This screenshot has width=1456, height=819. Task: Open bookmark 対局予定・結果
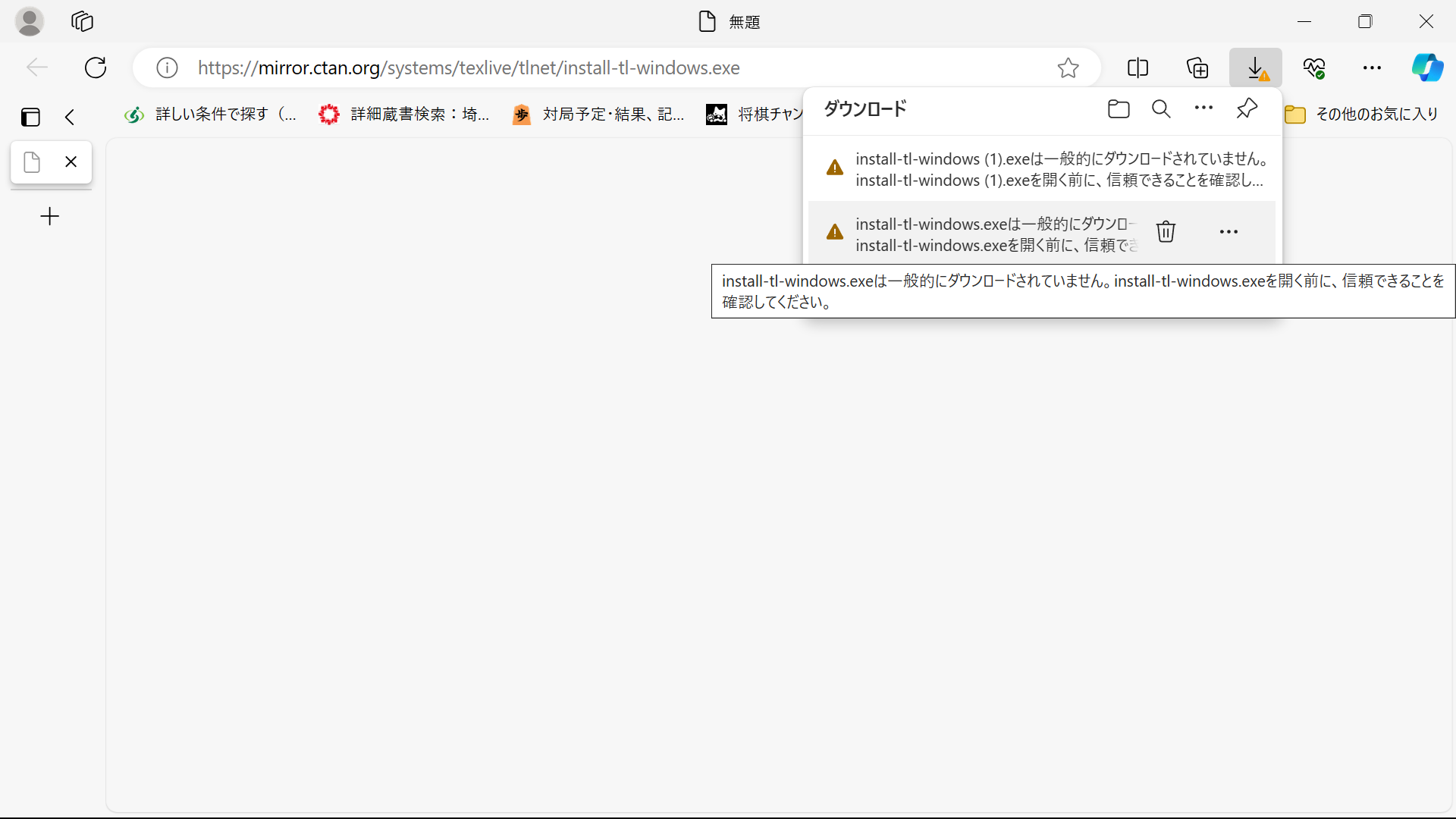599,115
